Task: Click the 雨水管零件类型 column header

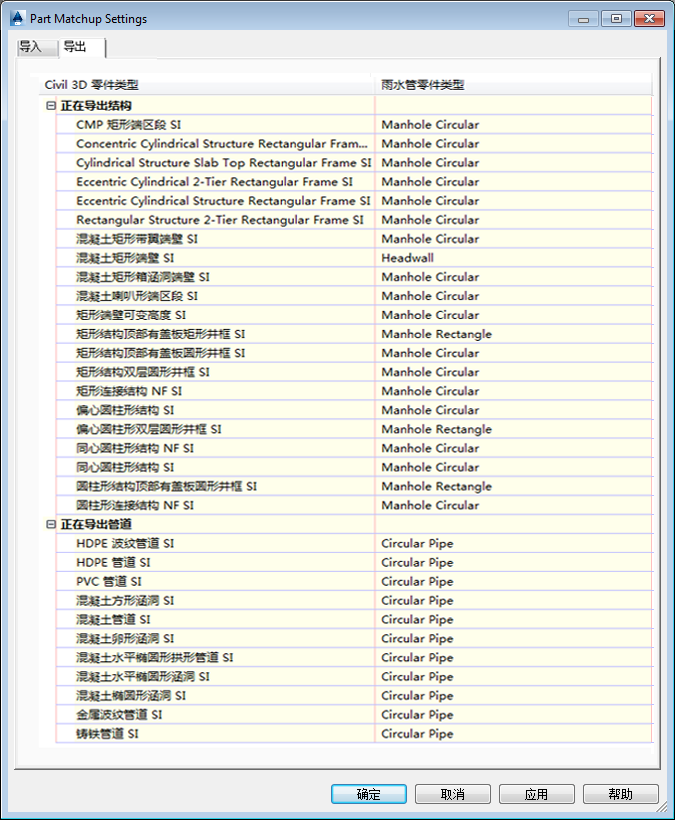Action: [513, 85]
